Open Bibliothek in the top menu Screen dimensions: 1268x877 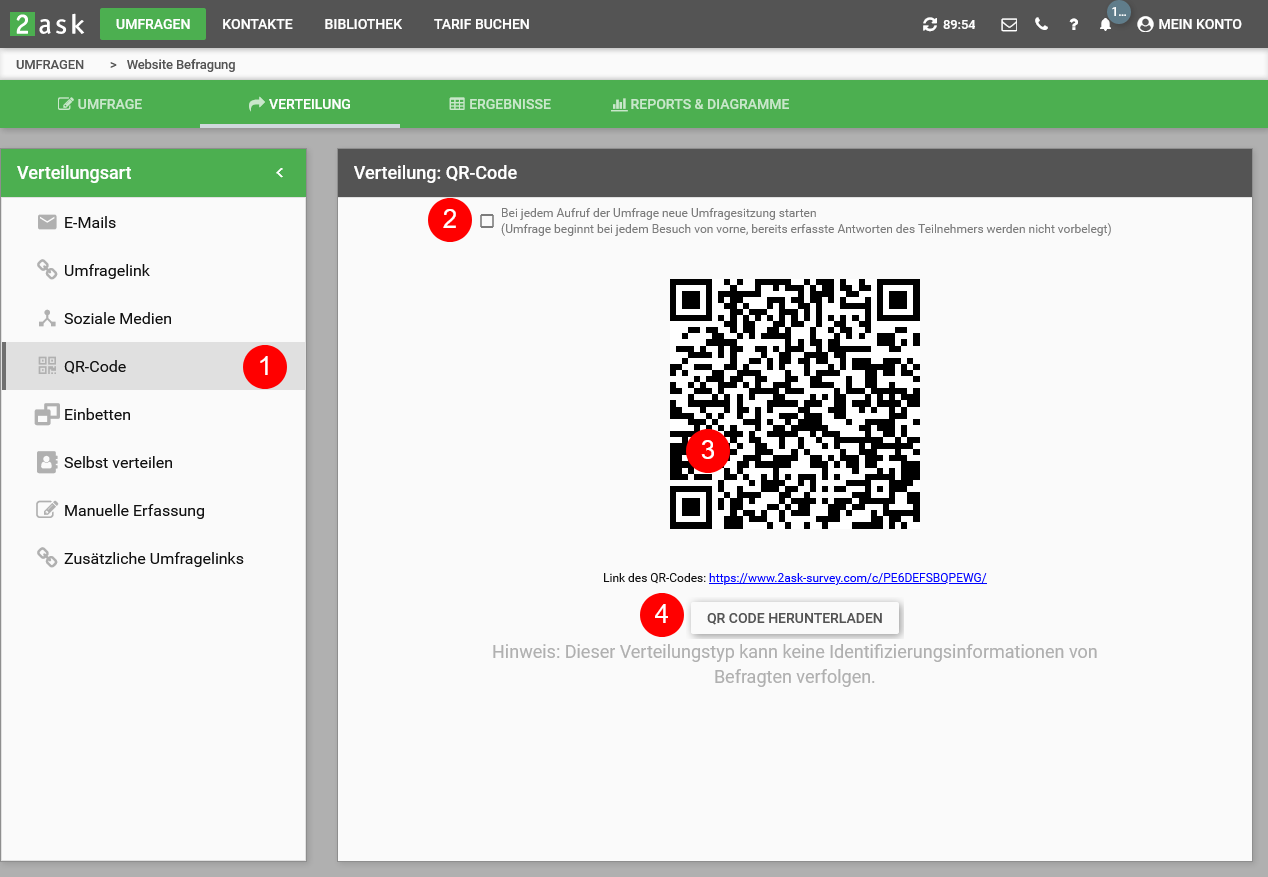[x=363, y=24]
